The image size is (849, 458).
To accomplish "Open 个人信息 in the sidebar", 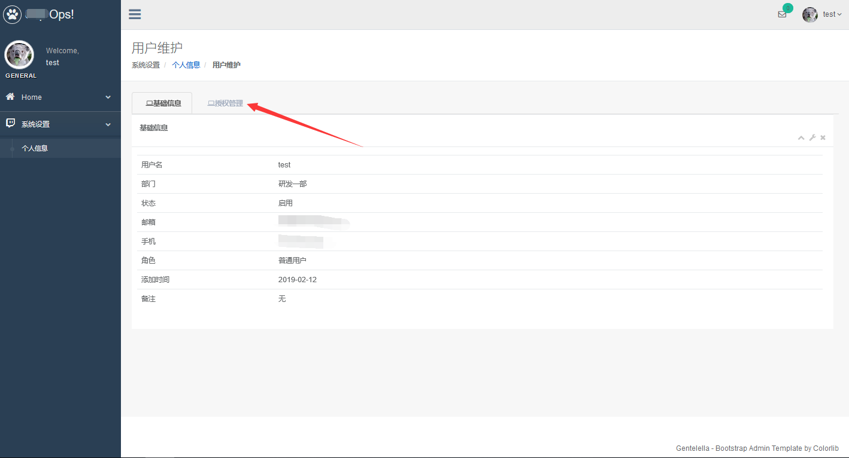I will click(x=35, y=148).
